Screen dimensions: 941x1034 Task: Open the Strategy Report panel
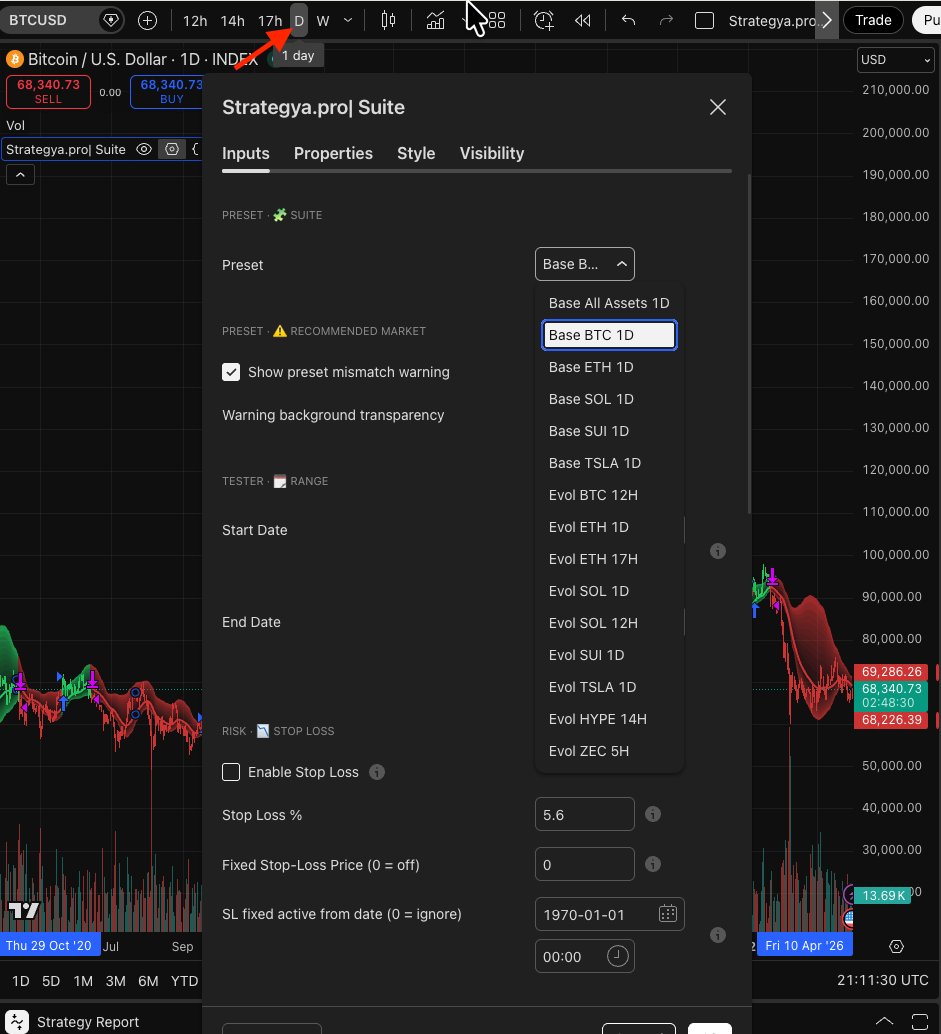(88, 1022)
